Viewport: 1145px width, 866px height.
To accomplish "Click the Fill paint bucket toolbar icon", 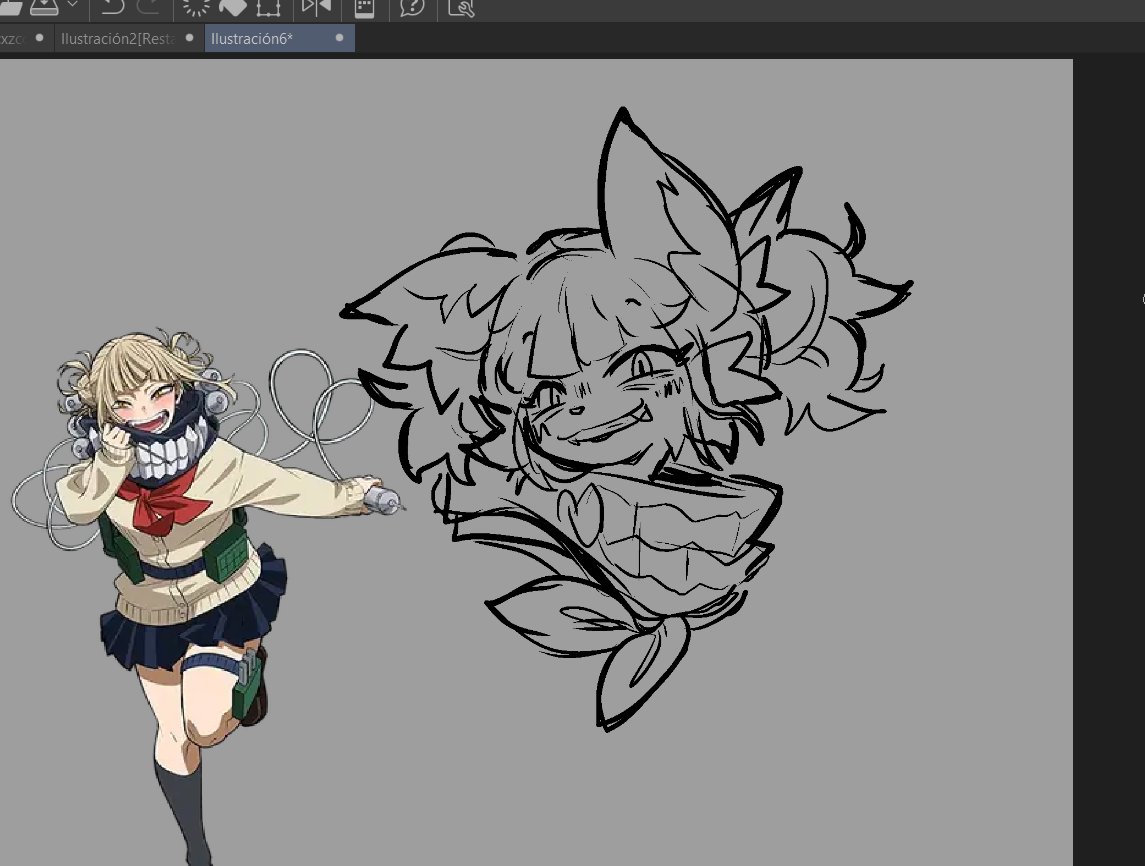I will point(232,7).
